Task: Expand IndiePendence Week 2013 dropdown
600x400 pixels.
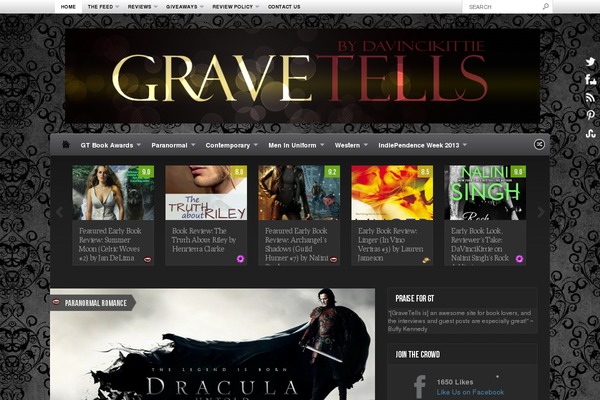Action: 465,145
